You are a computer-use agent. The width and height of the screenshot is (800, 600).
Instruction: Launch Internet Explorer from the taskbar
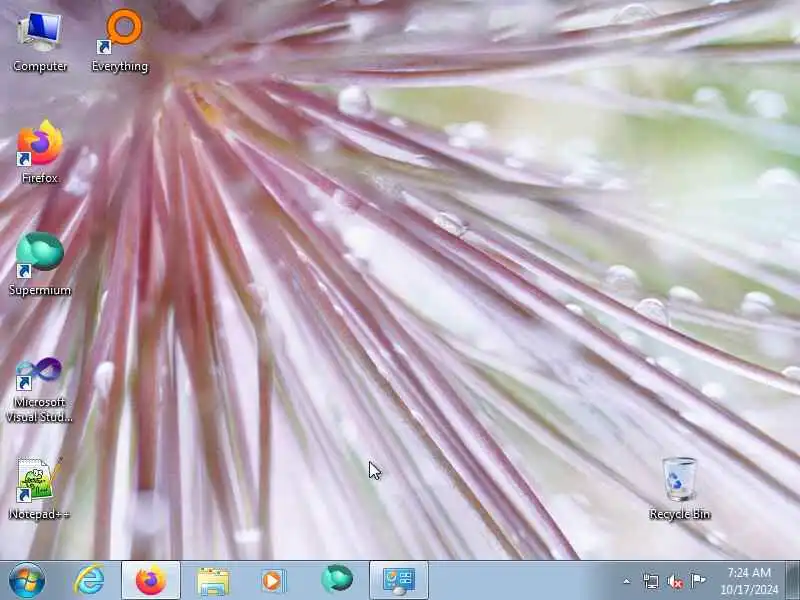pos(89,580)
